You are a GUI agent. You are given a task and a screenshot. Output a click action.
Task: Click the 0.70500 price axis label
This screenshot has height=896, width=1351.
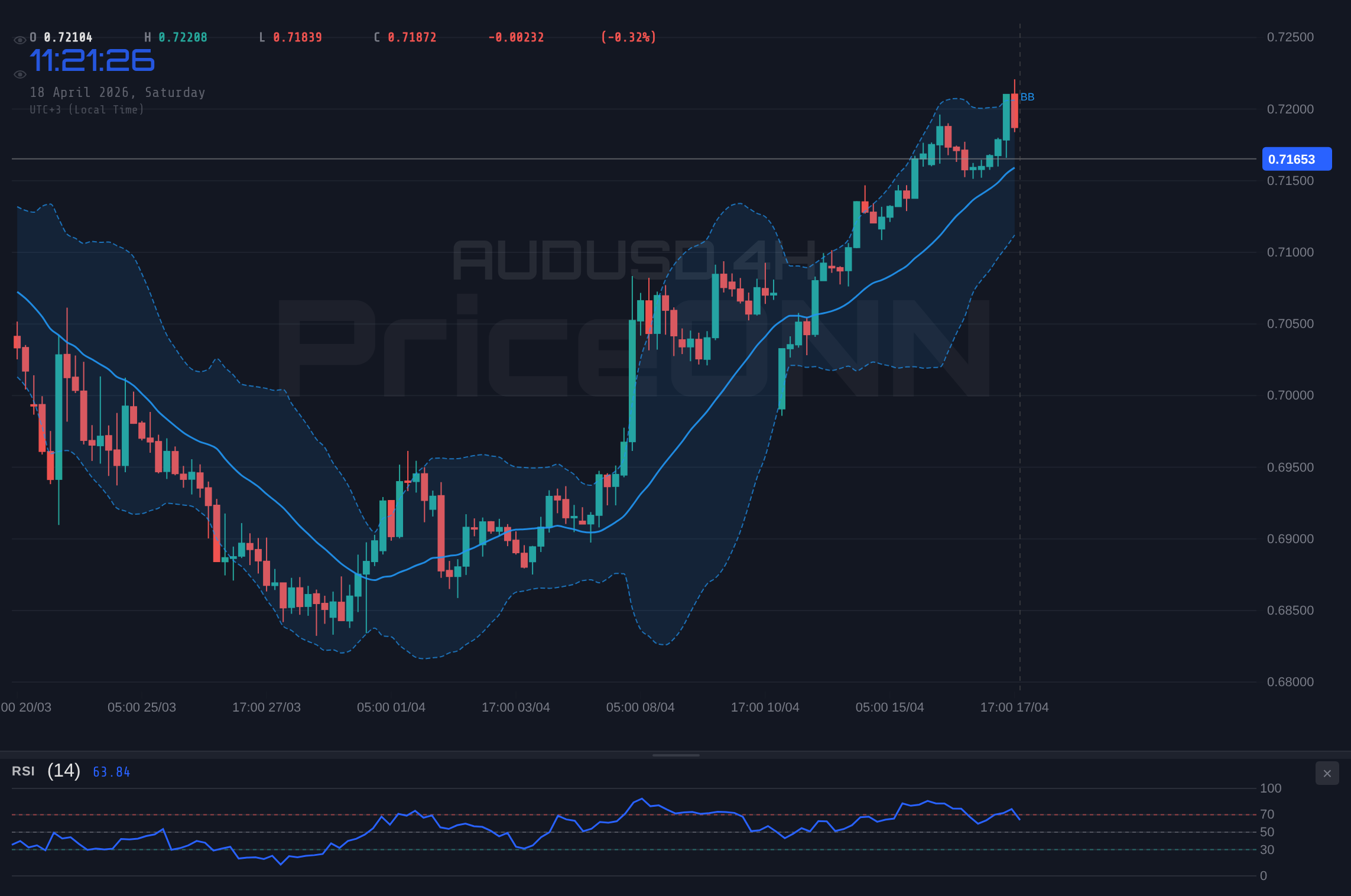pos(1290,324)
